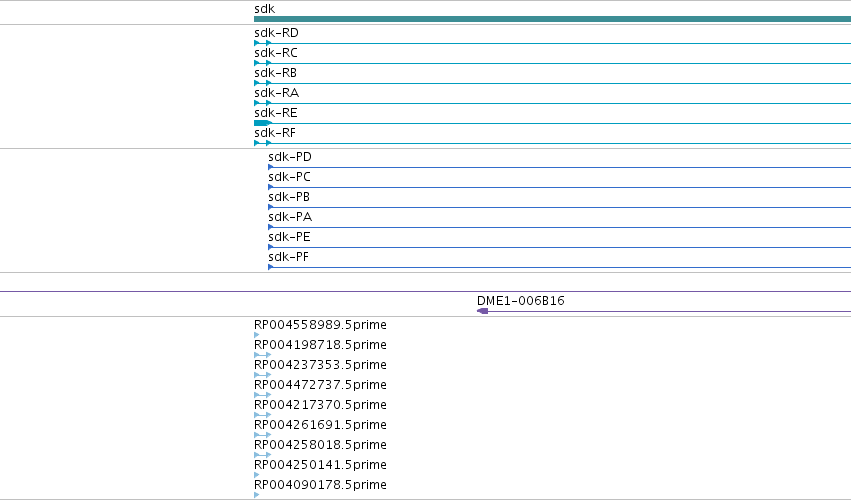Select the glyph under RP004558989.5prime
Image resolution: width=851 pixels, height=500 pixels.
click(x=257, y=335)
